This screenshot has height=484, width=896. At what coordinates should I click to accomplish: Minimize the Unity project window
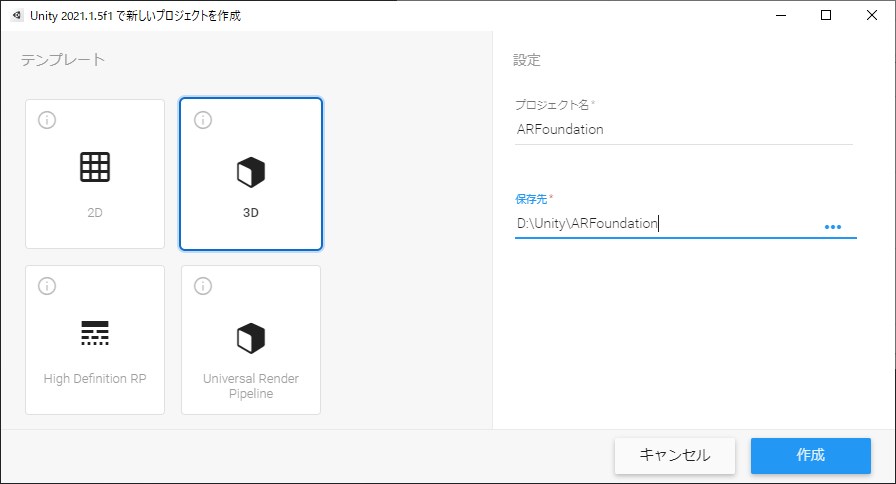781,15
